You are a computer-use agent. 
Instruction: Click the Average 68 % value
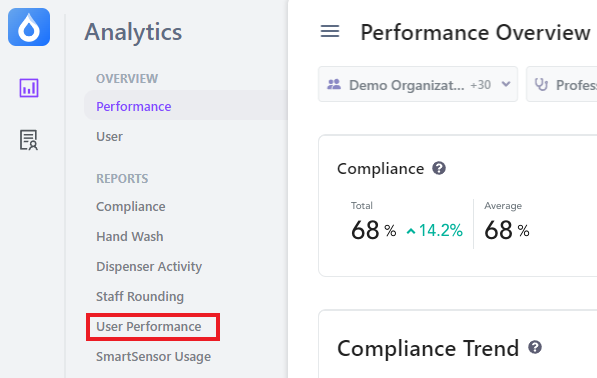pos(507,230)
